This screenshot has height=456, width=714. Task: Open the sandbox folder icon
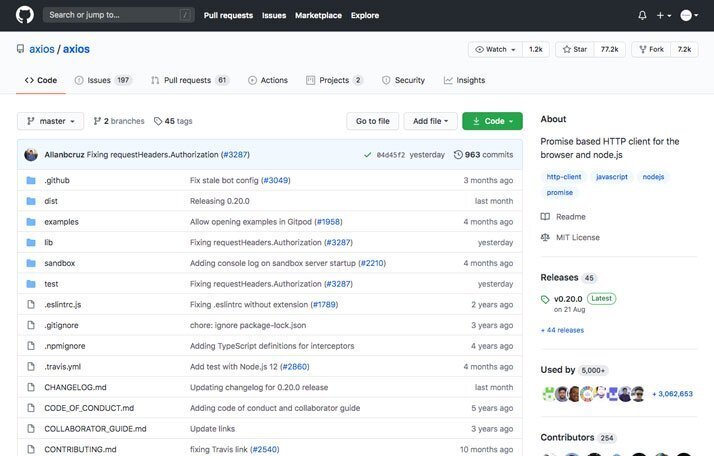click(31, 263)
